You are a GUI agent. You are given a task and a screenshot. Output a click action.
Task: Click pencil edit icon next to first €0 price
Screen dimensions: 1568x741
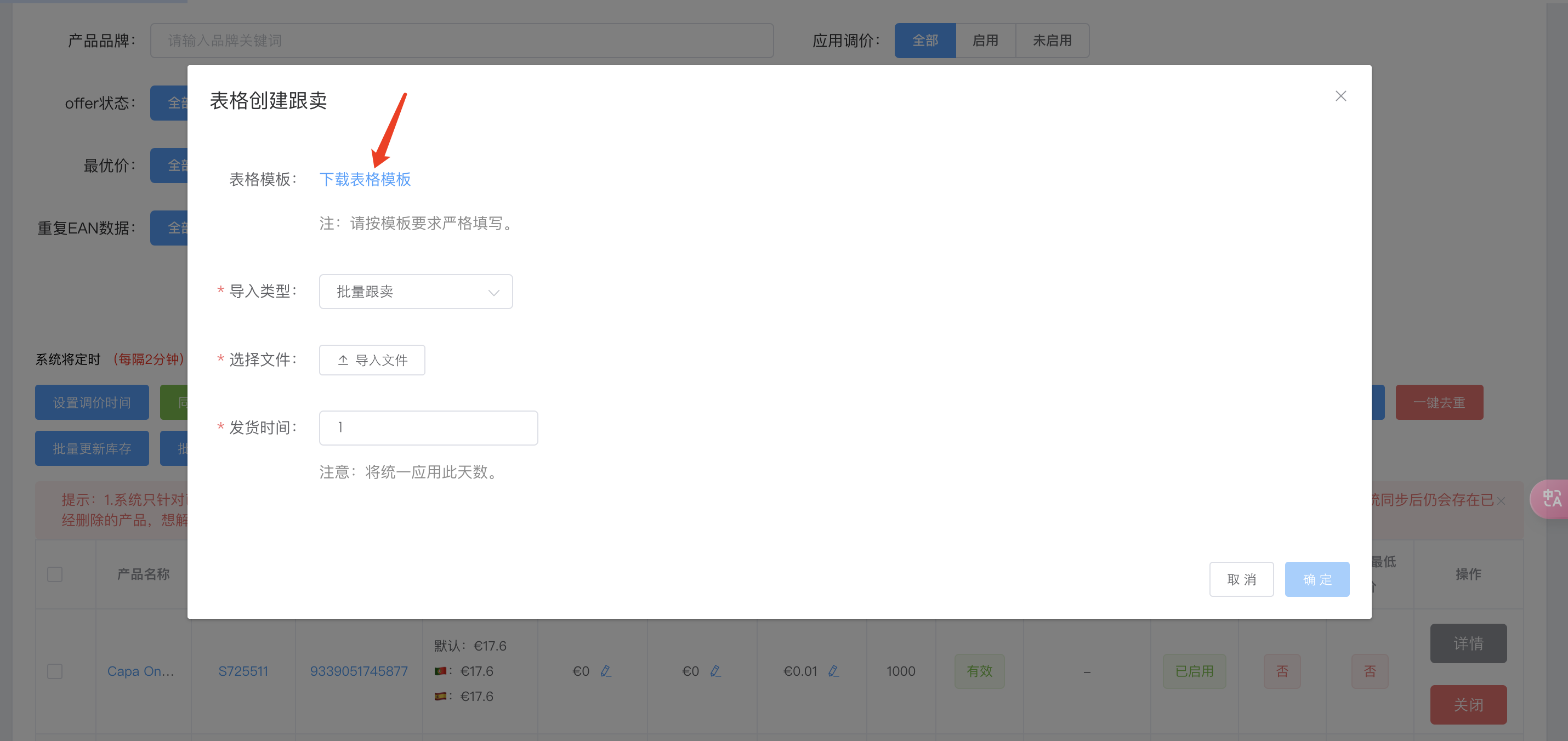pos(606,671)
